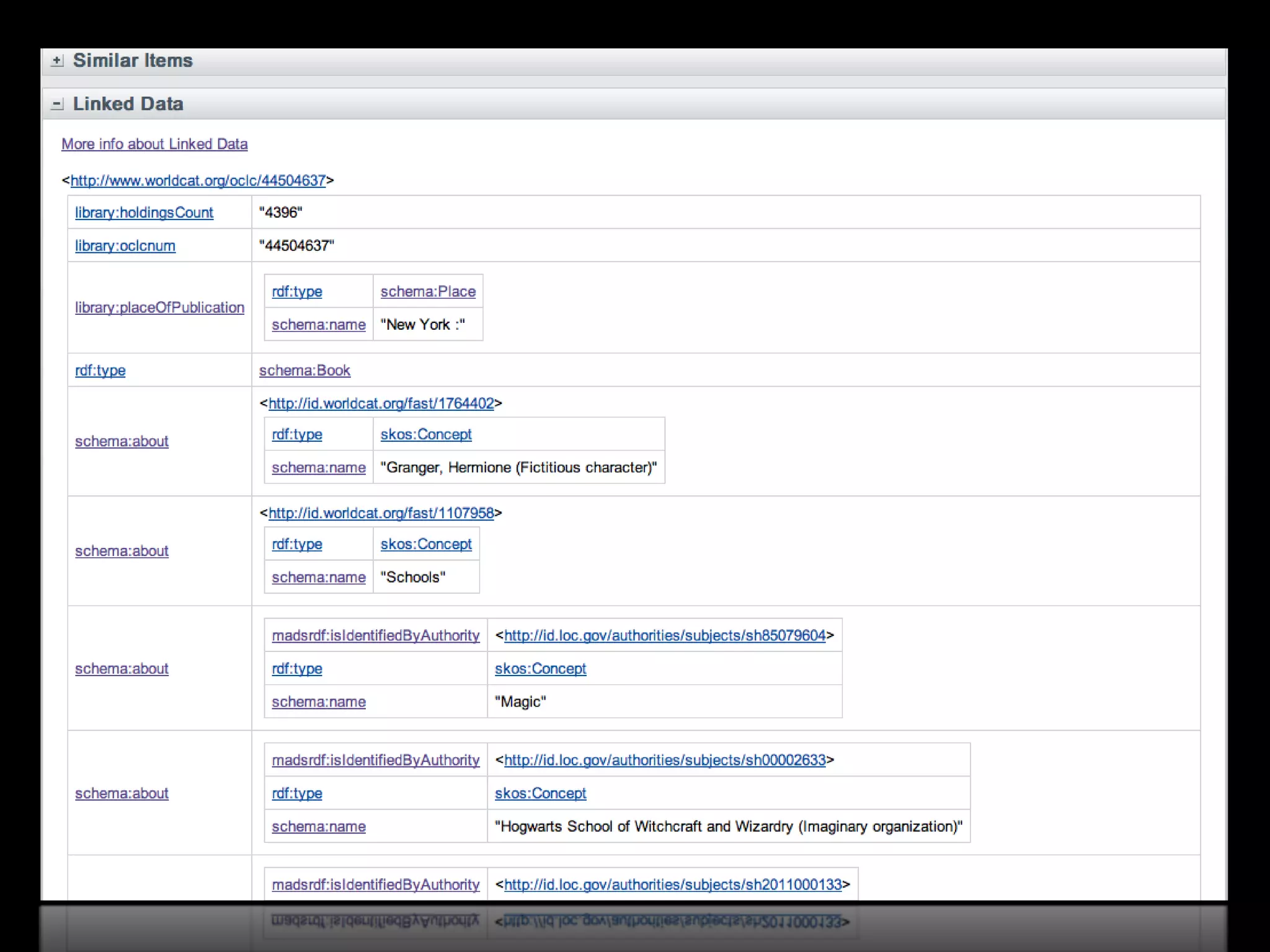Click schema:name link beside "Schools"
Image resolution: width=1270 pixels, height=952 pixels.
click(x=319, y=577)
